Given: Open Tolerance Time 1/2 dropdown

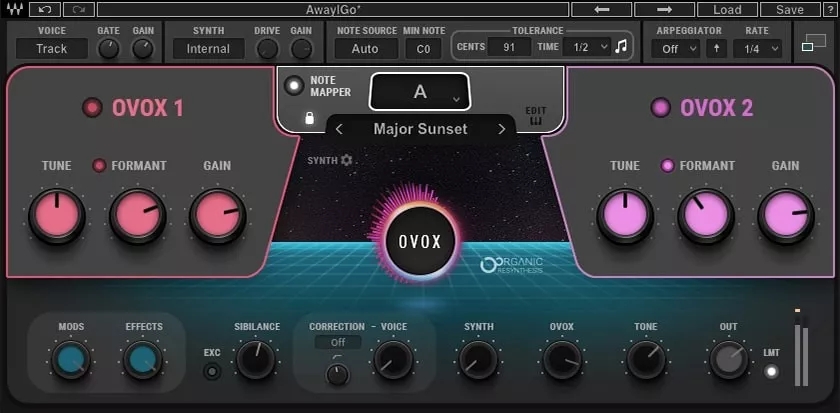Looking at the screenshot, I should [x=586, y=47].
